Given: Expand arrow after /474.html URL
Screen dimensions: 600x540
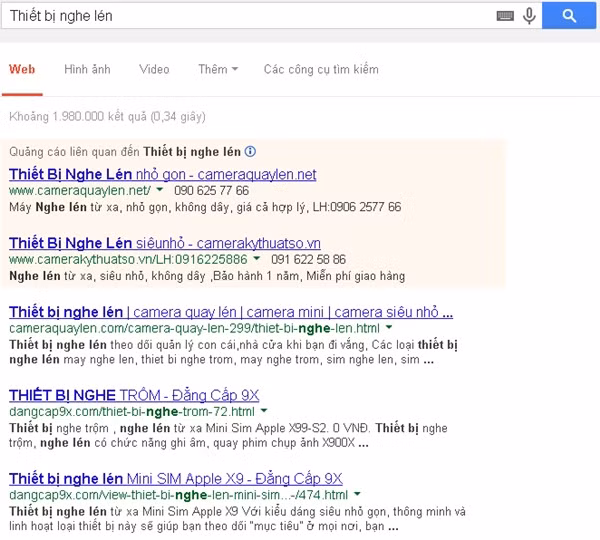Looking at the screenshot, I should click(357, 494).
